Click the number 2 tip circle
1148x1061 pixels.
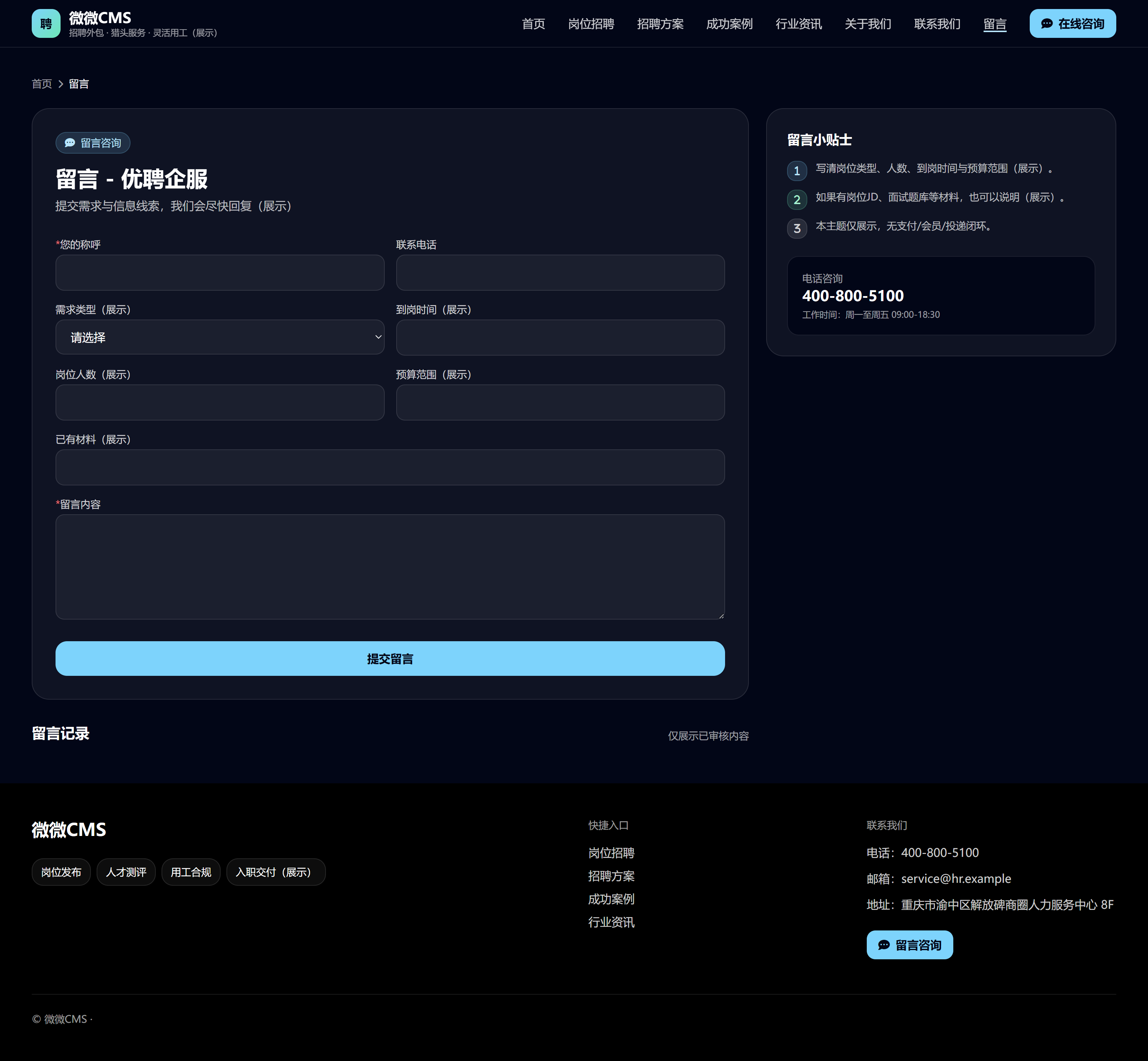[797, 199]
